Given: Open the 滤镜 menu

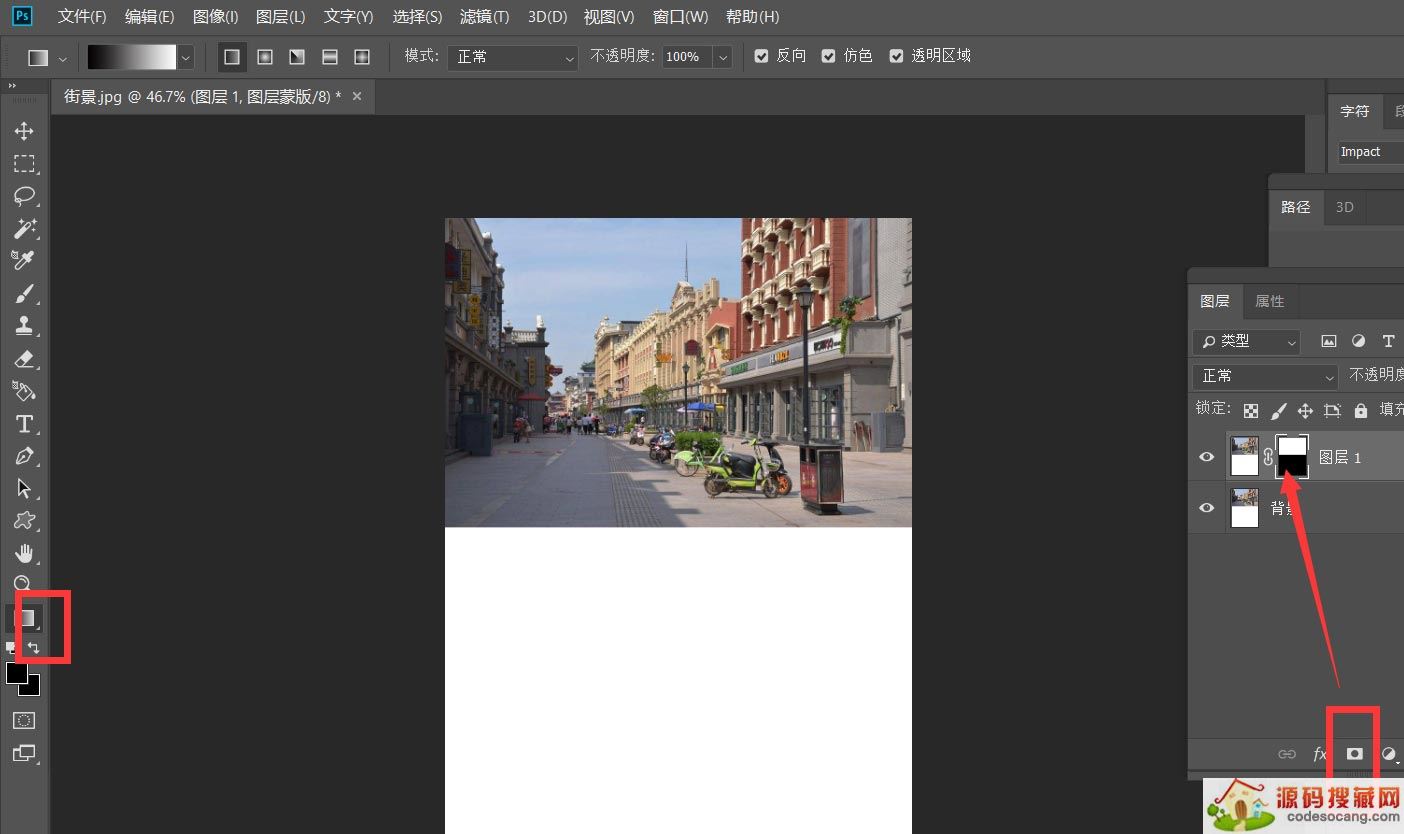Looking at the screenshot, I should coord(484,16).
